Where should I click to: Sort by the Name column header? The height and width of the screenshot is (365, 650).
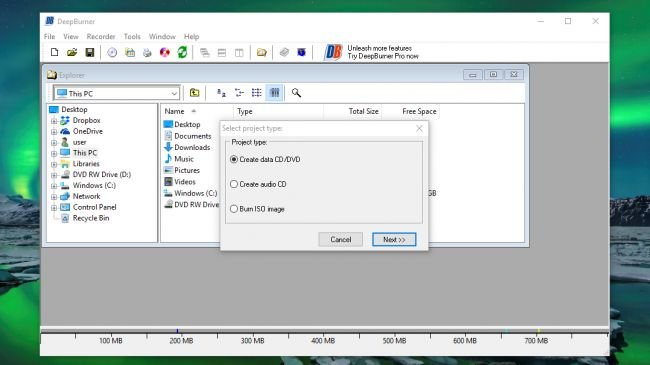[196, 111]
